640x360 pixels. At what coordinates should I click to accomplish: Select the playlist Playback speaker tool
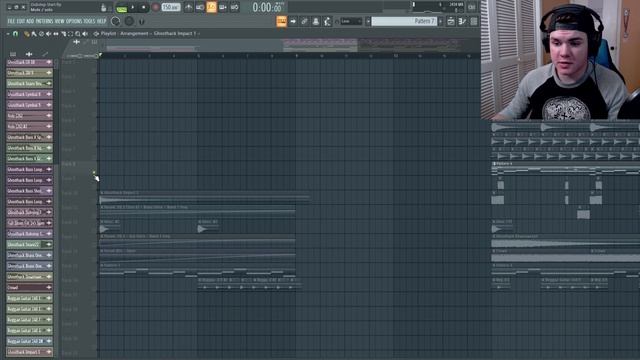pyautogui.click(x=85, y=34)
